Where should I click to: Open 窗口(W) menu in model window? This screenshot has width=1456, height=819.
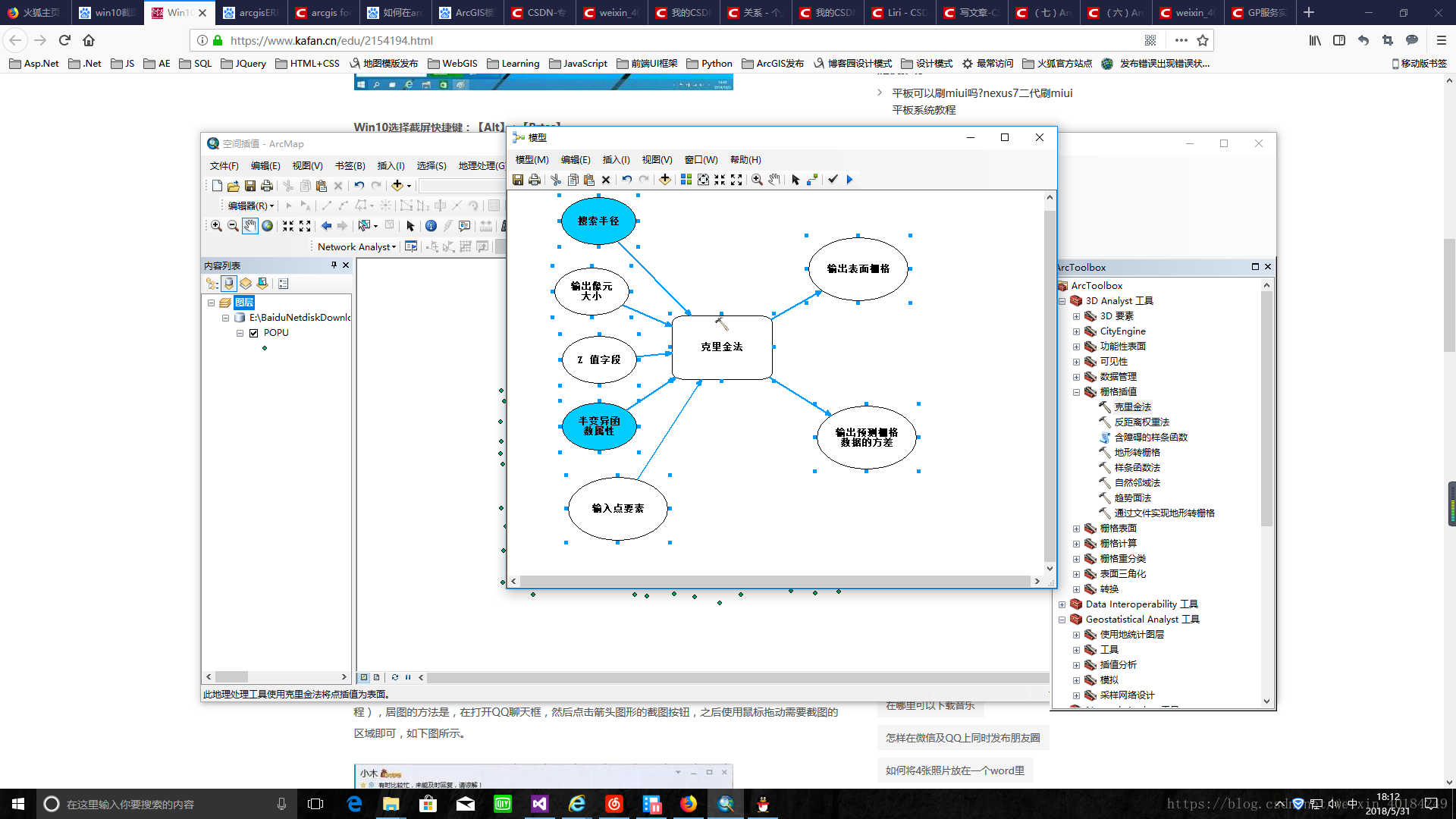[701, 160]
